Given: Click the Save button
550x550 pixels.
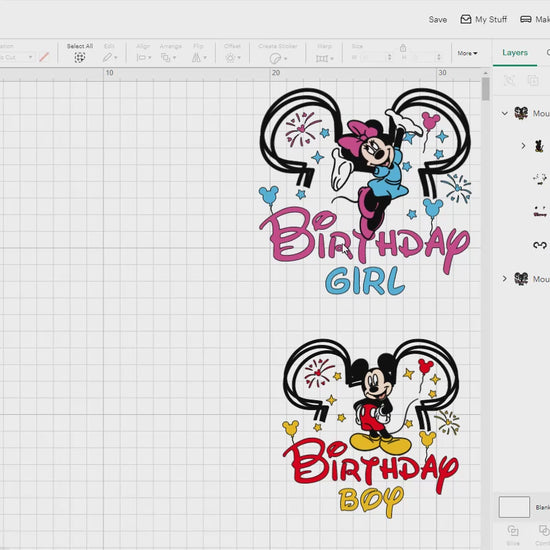Looking at the screenshot, I should 437,20.
